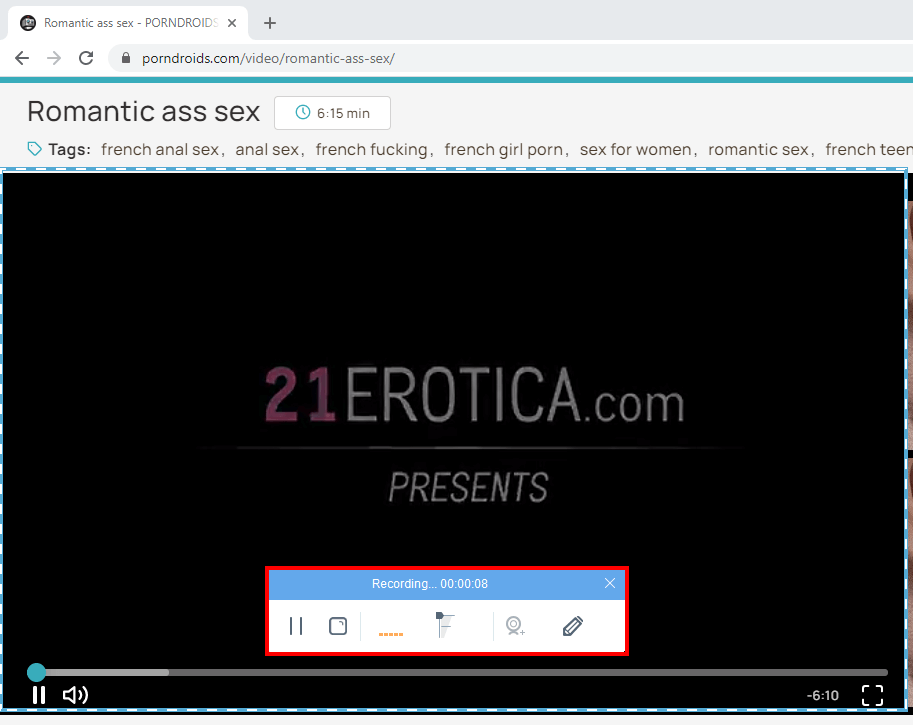Viewport: 913px width, 725px height.
Task: Go back to the previous page in browser
Action: (x=22, y=58)
